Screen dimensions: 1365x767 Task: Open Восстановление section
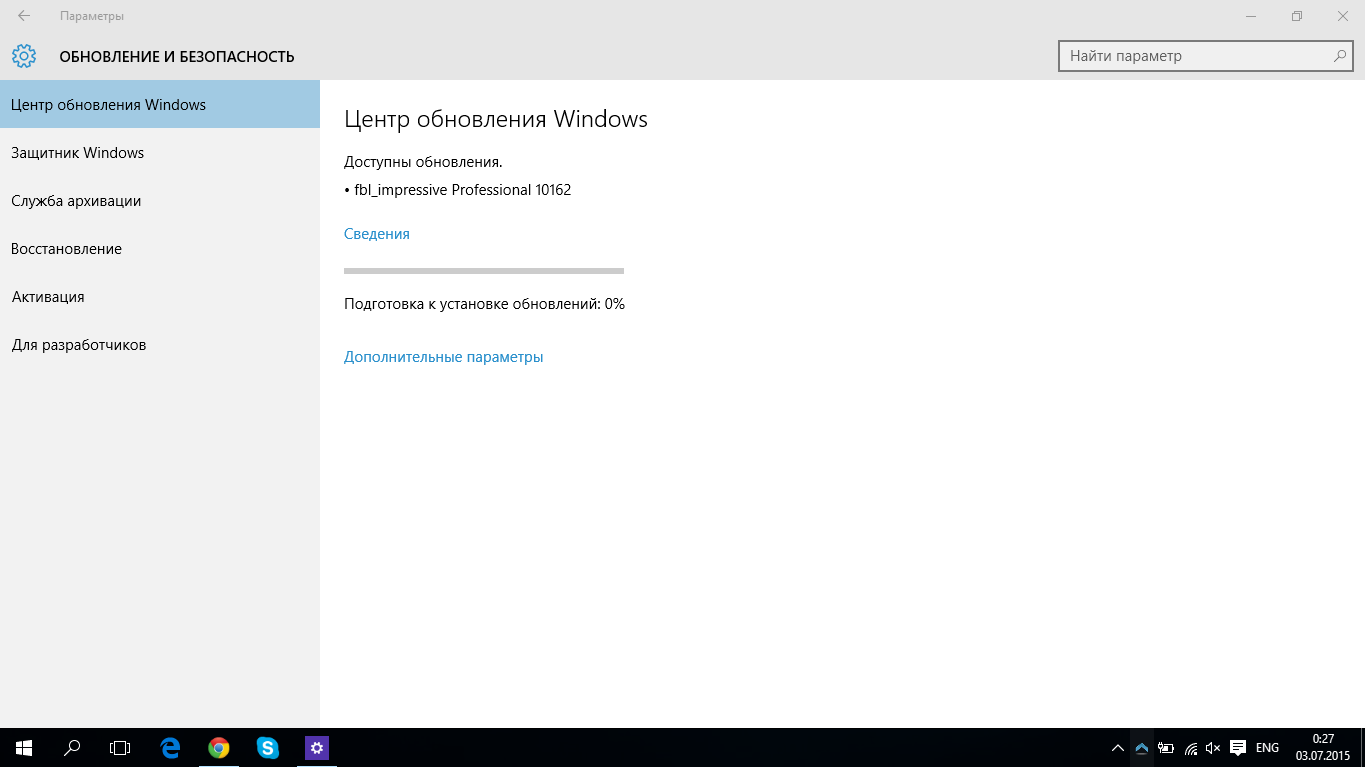[160, 248]
